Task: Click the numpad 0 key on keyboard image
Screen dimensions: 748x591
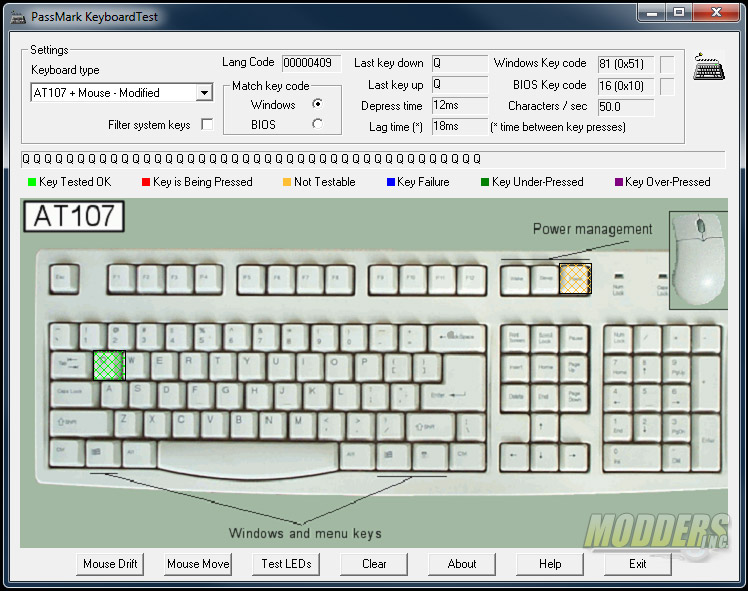Action: click(x=632, y=456)
